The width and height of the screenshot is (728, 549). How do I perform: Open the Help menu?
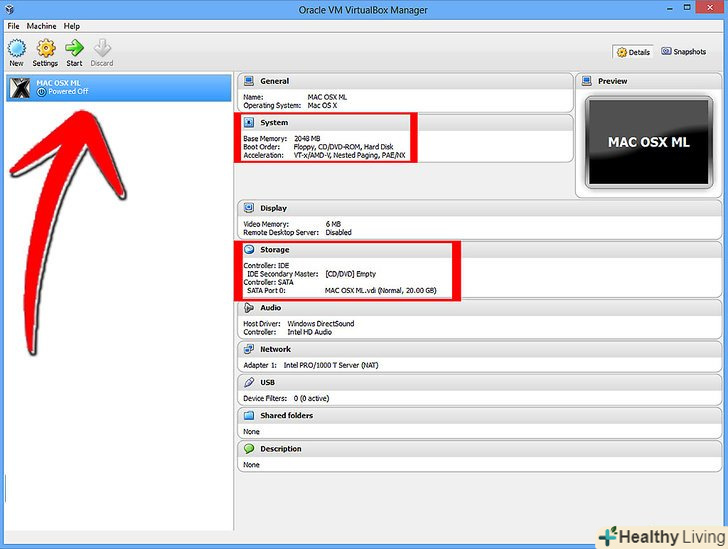tap(72, 26)
